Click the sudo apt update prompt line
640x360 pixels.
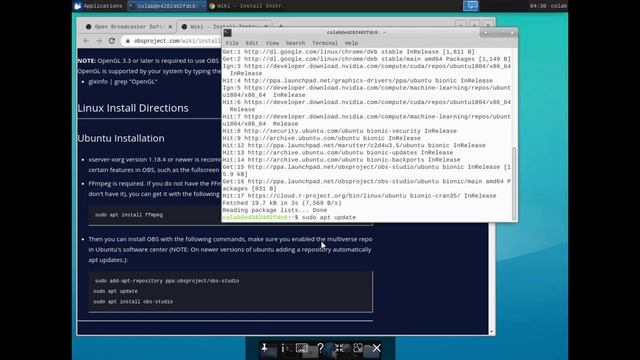pyautogui.click(x=289, y=218)
